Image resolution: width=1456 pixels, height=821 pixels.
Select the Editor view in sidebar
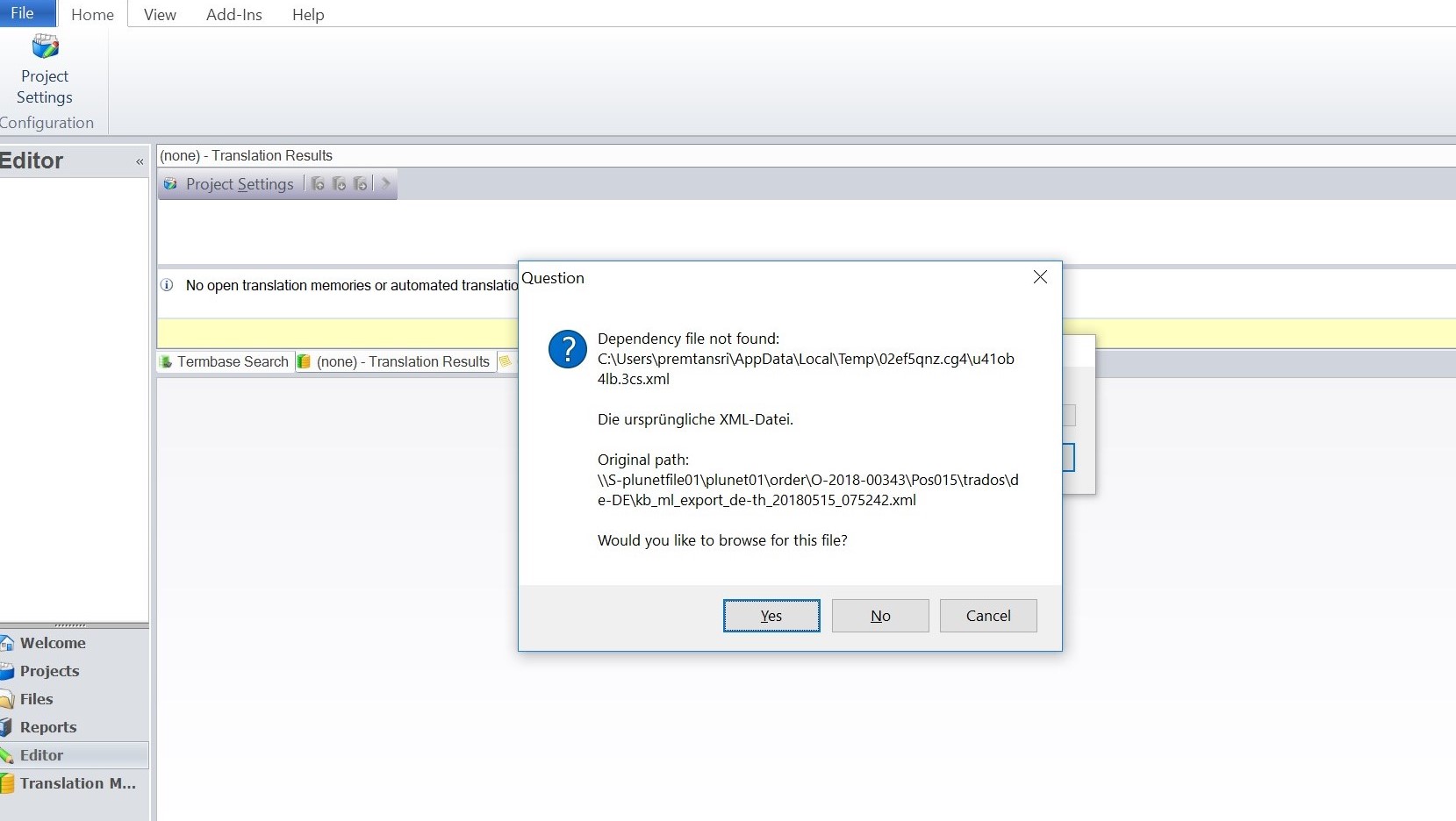click(x=41, y=755)
